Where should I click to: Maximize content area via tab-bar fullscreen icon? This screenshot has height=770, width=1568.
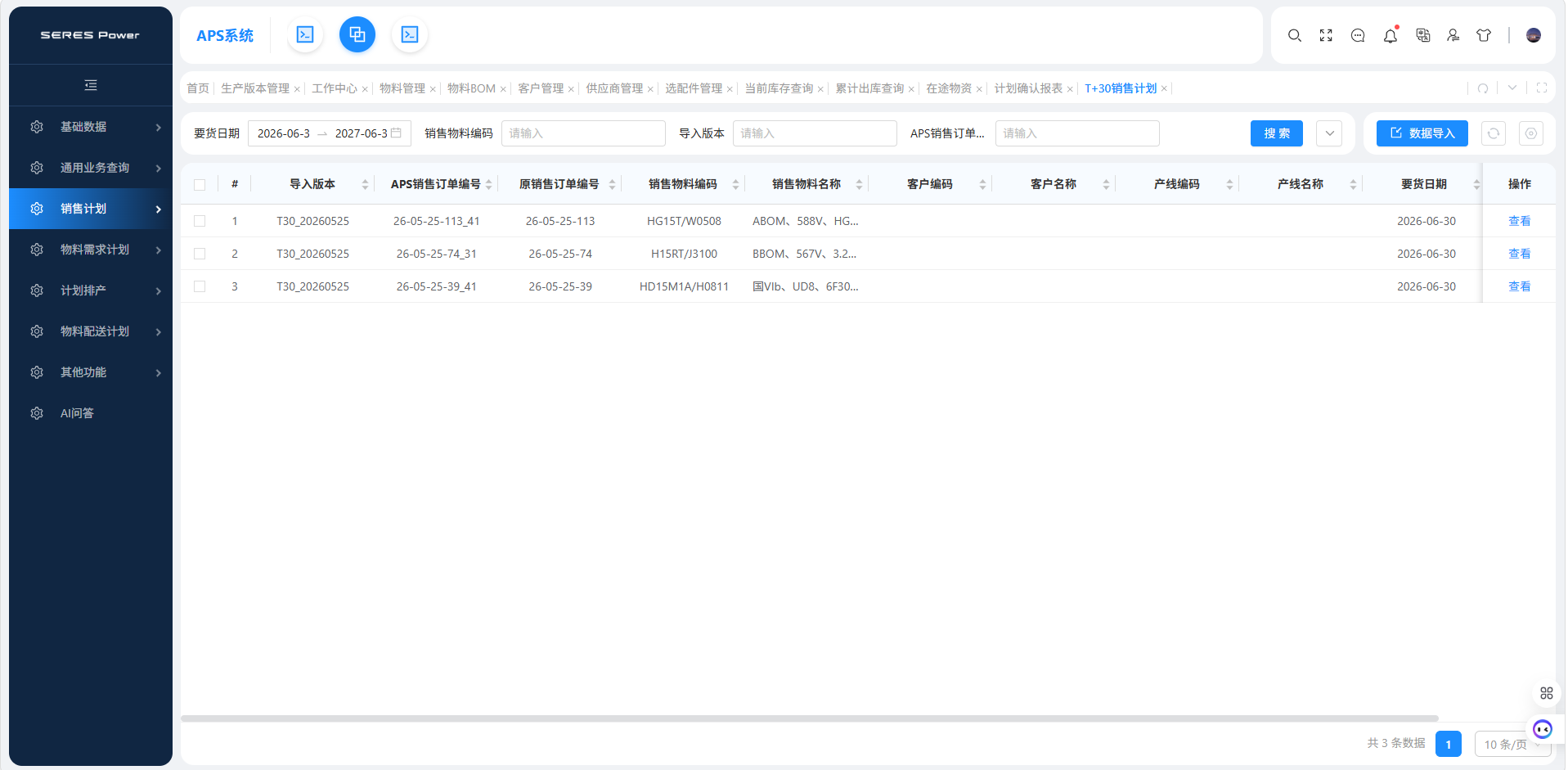1542,88
